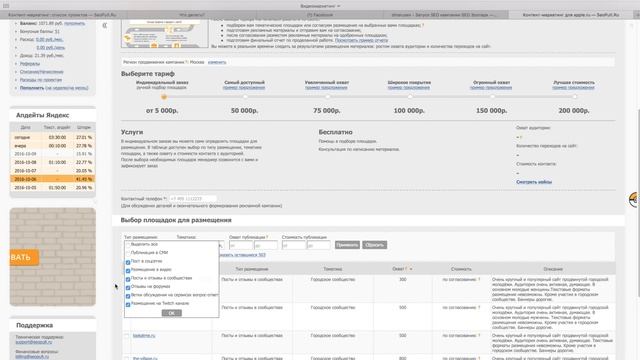The image size is (640, 360).
Task: Select the 'от 5 000р.' tariff slider point
Action: point(164,97)
